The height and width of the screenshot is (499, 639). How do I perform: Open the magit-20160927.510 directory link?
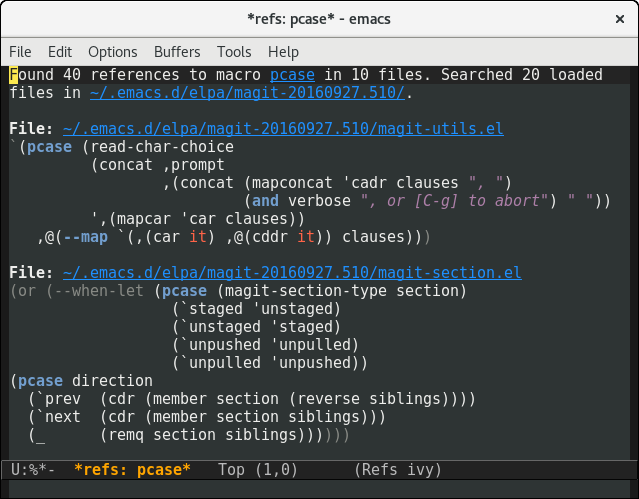[247, 93]
